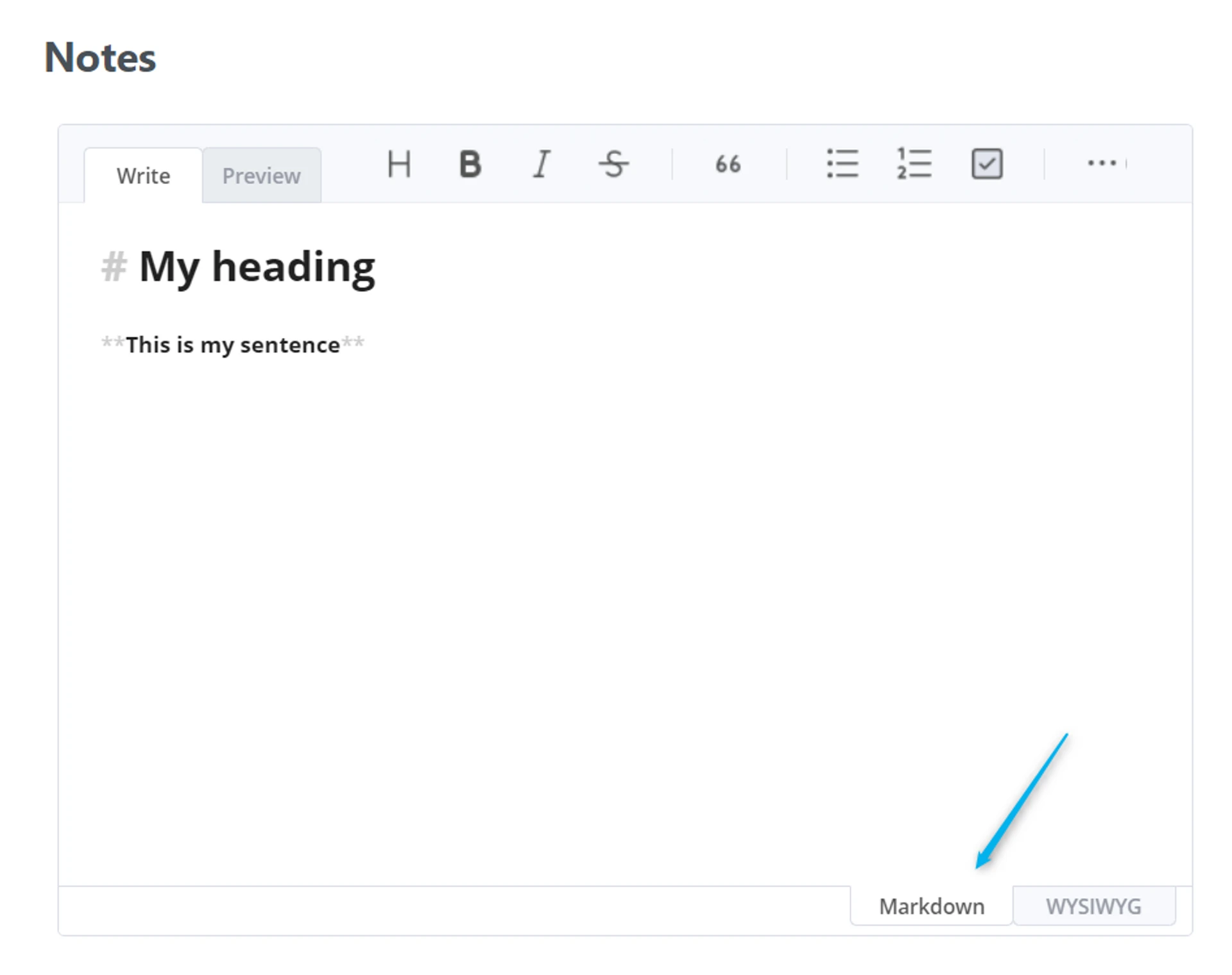The width and height of the screenshot is (1232, 975).
Task: Insert an unordered bullet list
Action: (x=842, y=164)
